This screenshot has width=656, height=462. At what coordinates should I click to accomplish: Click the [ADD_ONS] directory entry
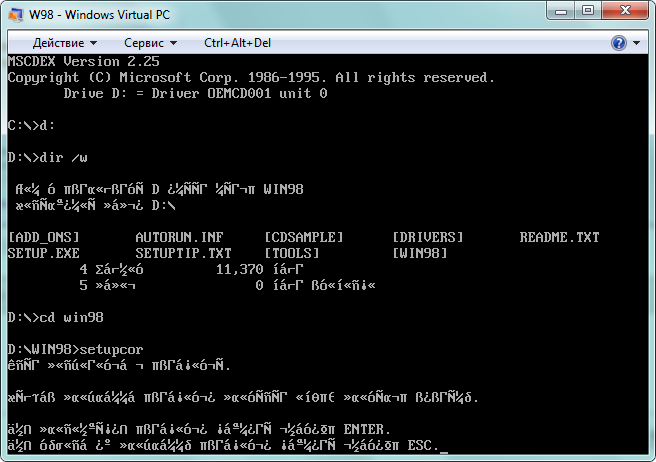[x=44, y=237]
